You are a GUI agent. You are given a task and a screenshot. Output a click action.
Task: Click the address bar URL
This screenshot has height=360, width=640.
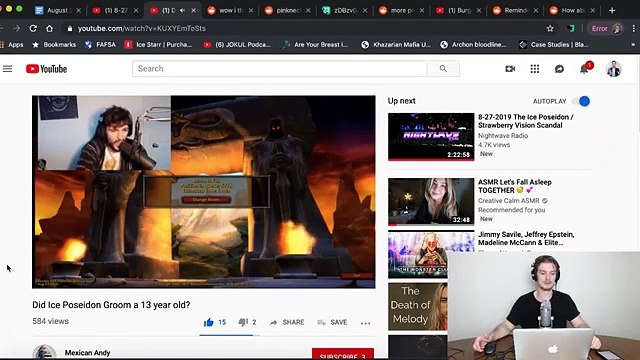142,28
